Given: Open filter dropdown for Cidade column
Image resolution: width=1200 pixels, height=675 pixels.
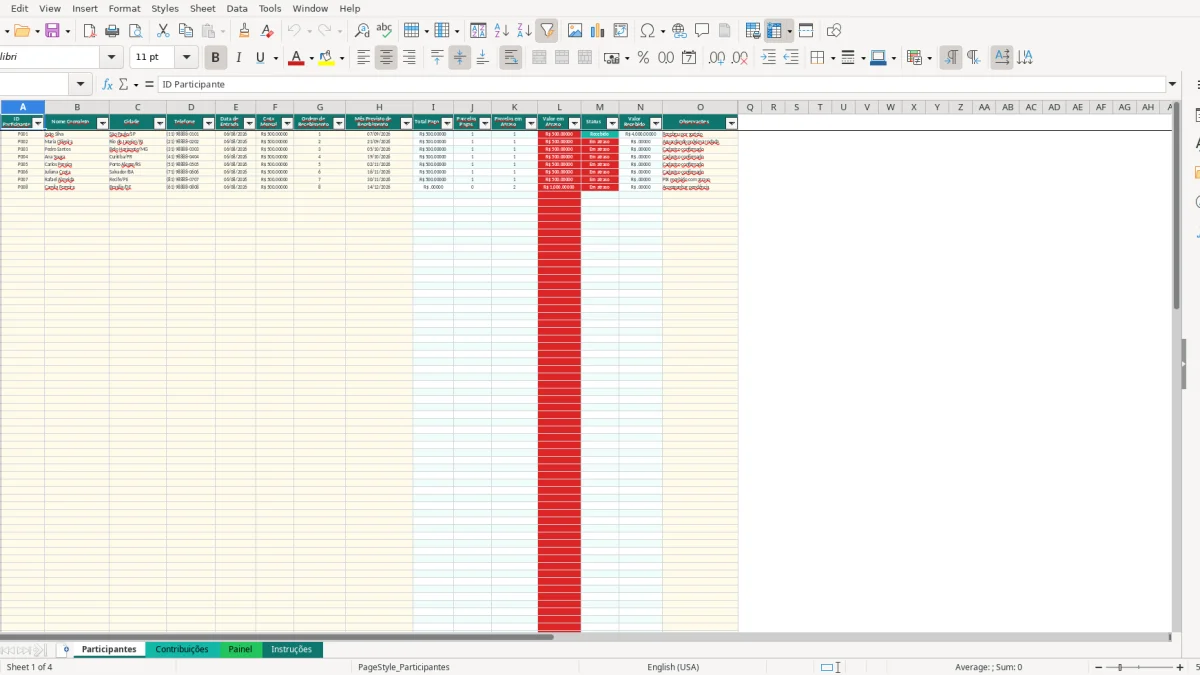Looking at the screenshot, I should (160, 123).
